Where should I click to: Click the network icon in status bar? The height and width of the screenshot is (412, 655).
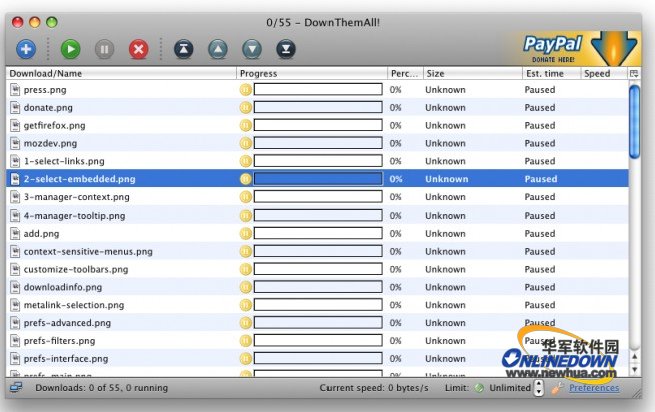pos(16,387)
